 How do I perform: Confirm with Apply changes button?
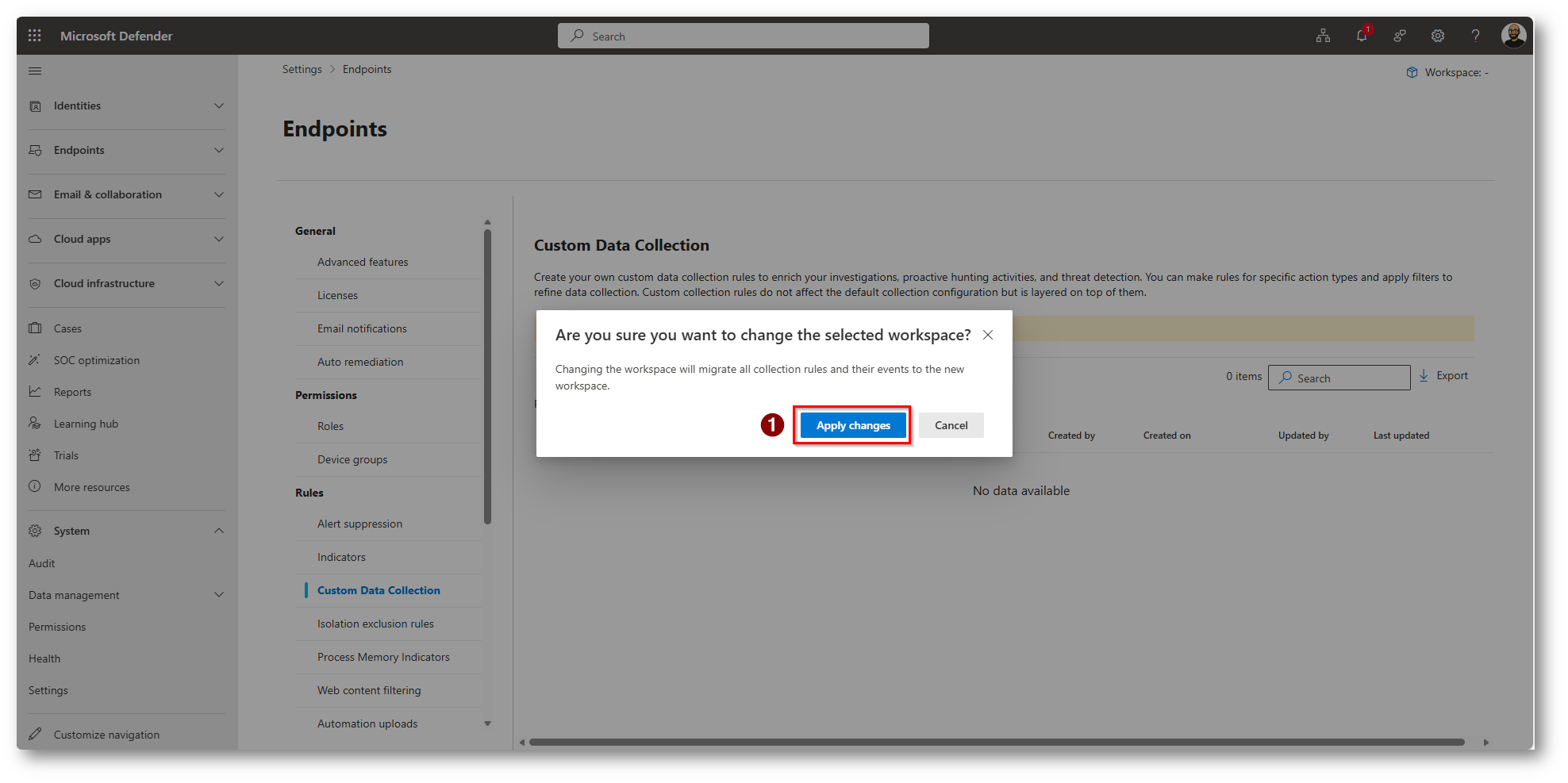point(853,425)
